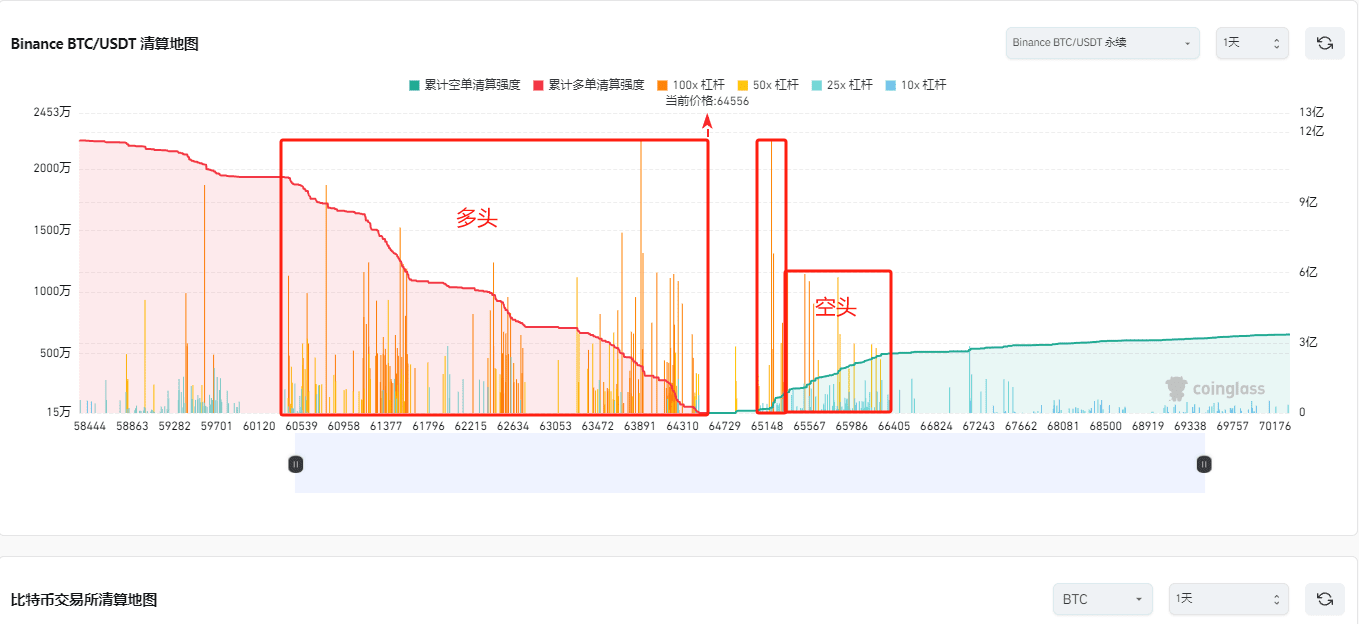Open the BTC symbol dropdown
The width and height of the screenshot is (1359, 624).
1102,599
